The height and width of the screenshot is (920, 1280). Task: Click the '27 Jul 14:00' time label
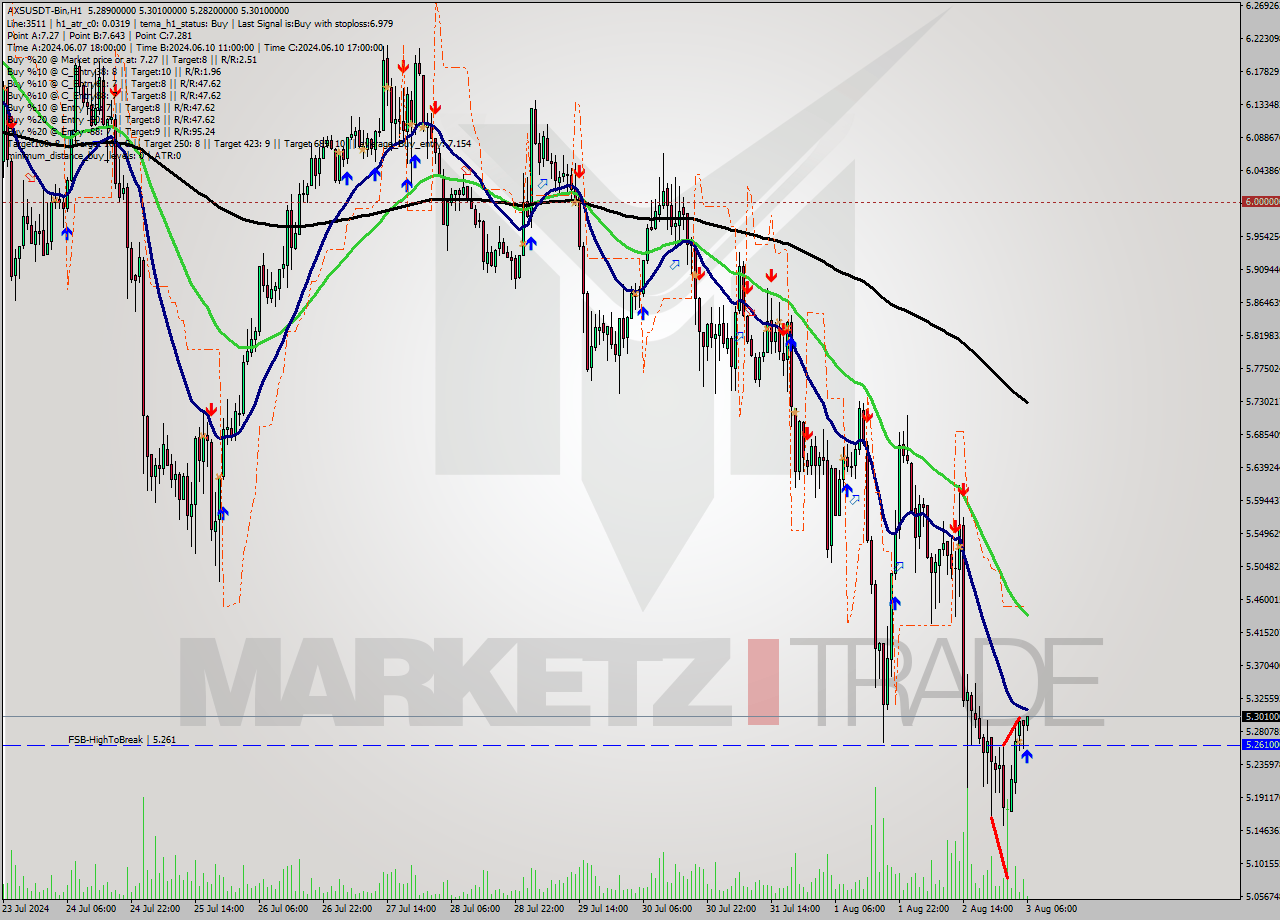[411, 909]
